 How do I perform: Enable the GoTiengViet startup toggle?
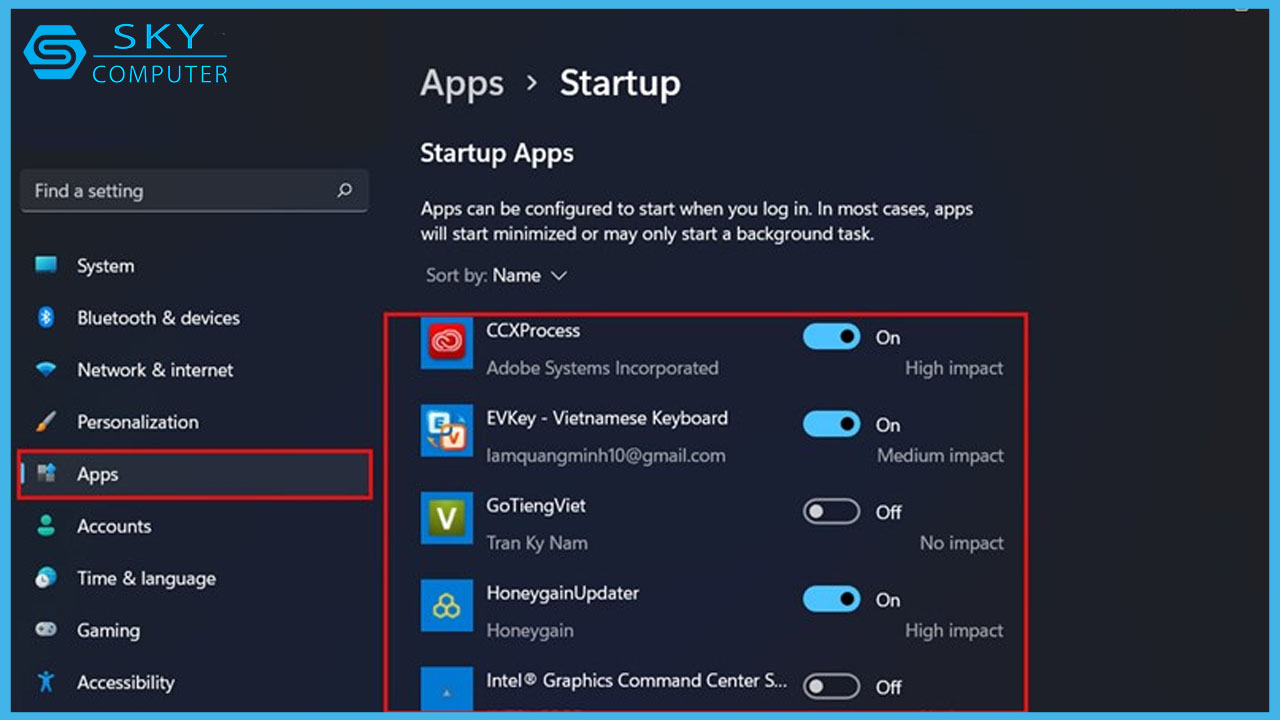point(831,512)
